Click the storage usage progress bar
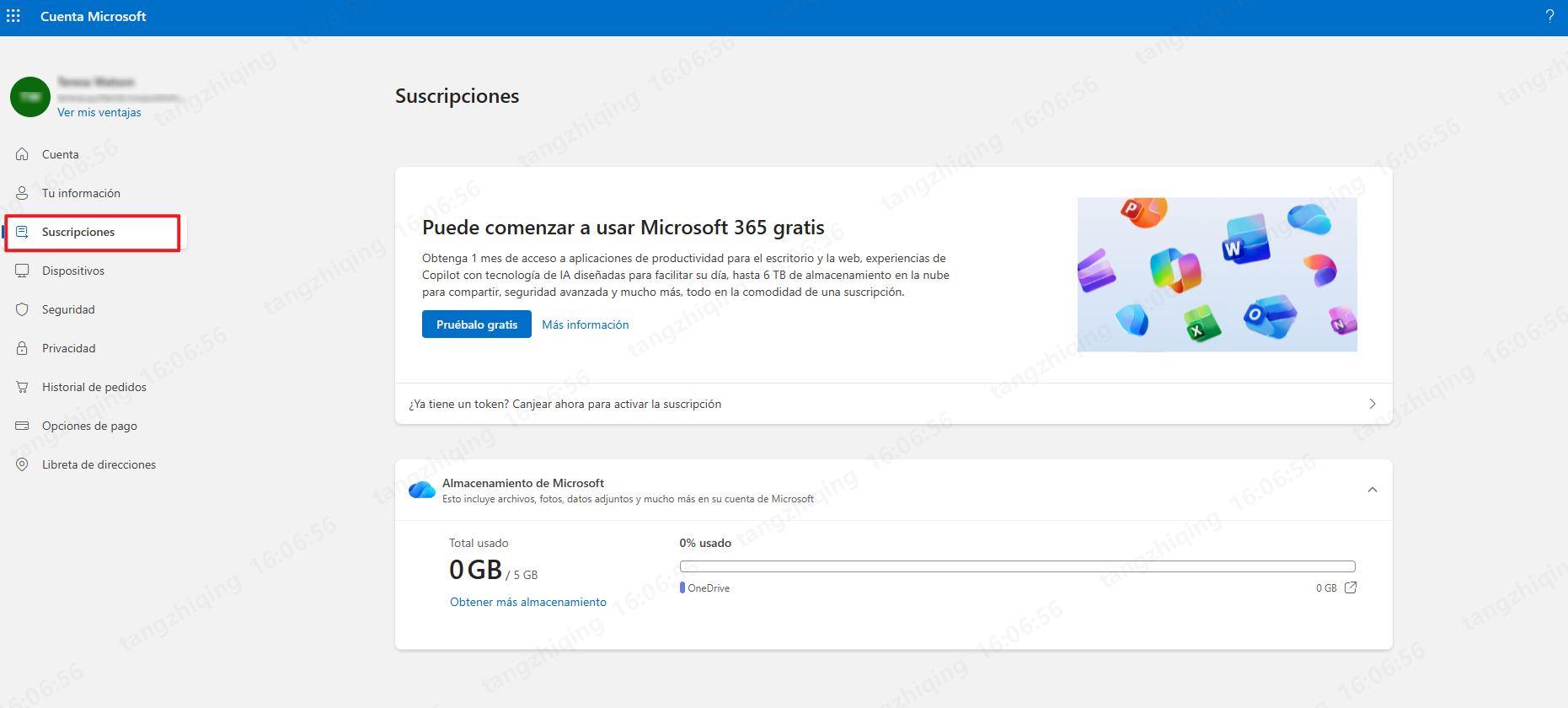1568x708 pixels. 1018,566
